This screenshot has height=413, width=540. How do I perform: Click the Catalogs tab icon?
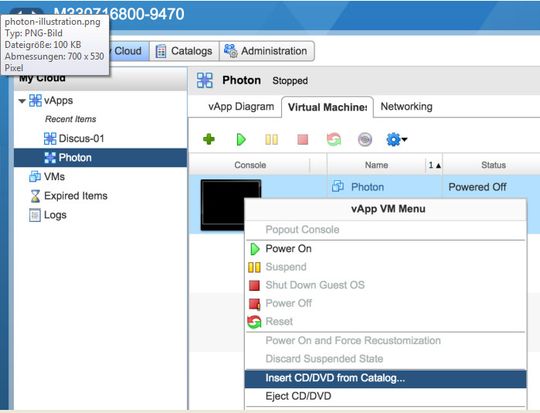click(x=161, y=51)
